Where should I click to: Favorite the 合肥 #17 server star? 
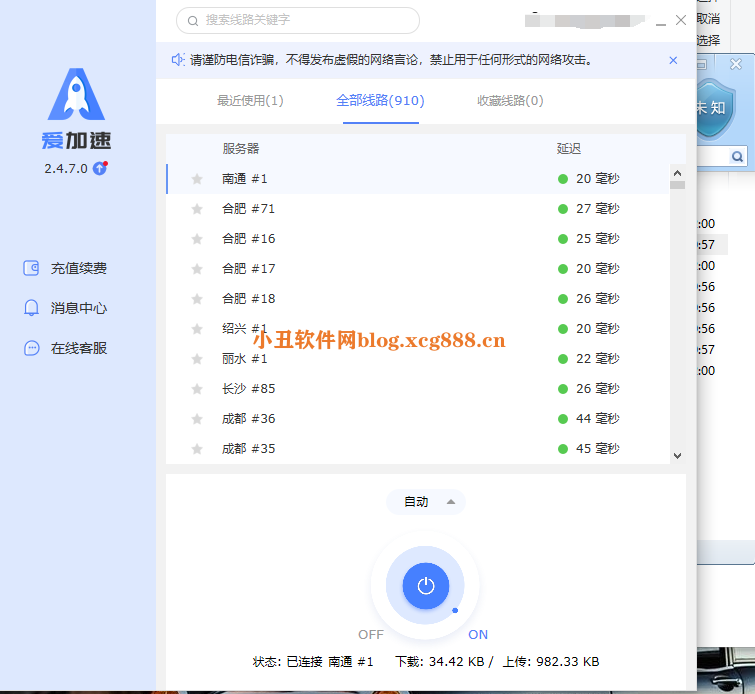pos(197,269)
